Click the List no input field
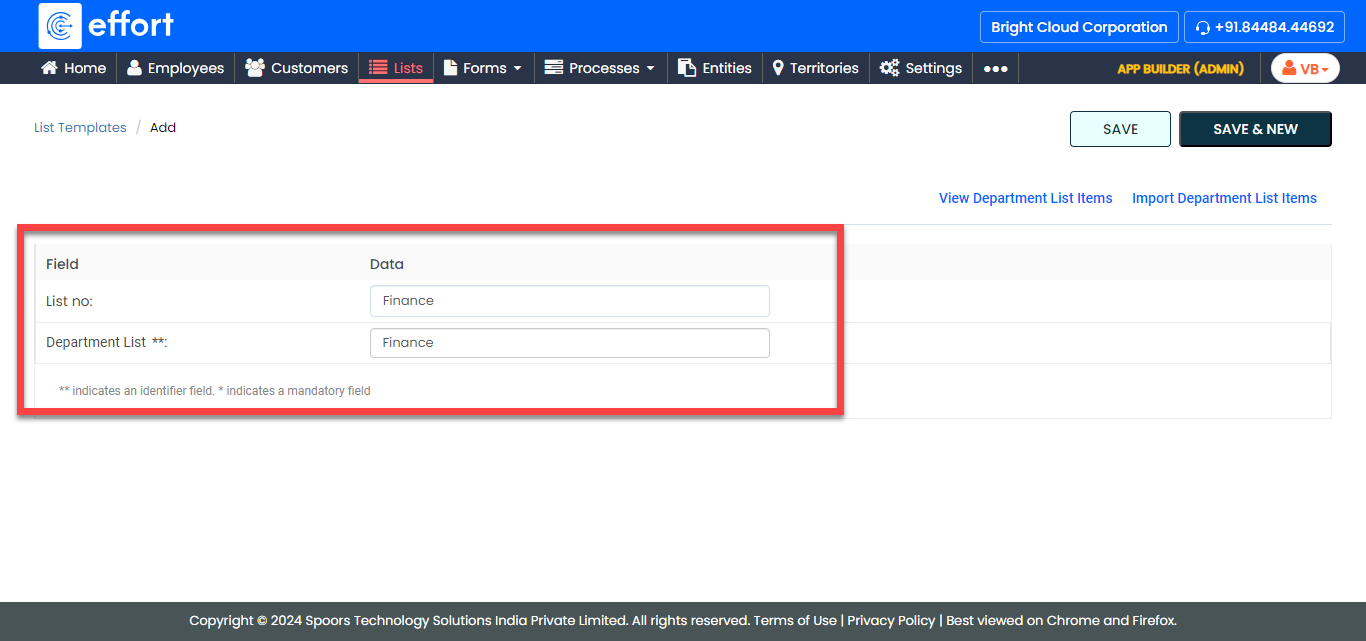1366x641 pixels. point(569,301)
